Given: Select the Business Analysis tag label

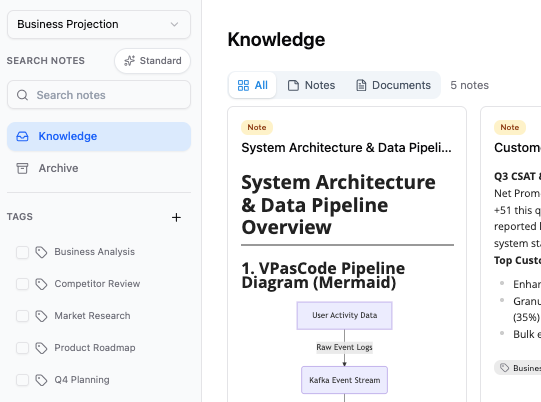Looking at the screenshot, I should 95,252.
